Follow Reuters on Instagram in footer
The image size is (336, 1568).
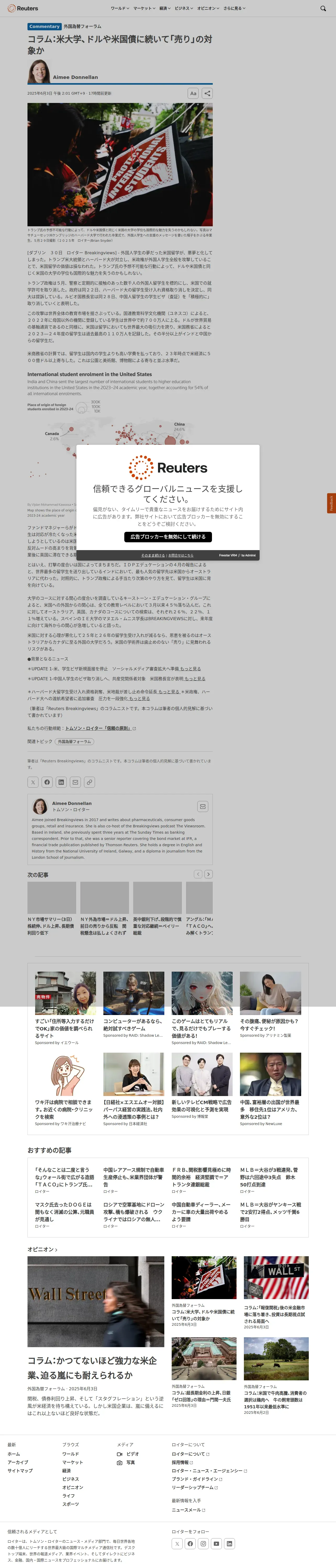click(203, 1544)
